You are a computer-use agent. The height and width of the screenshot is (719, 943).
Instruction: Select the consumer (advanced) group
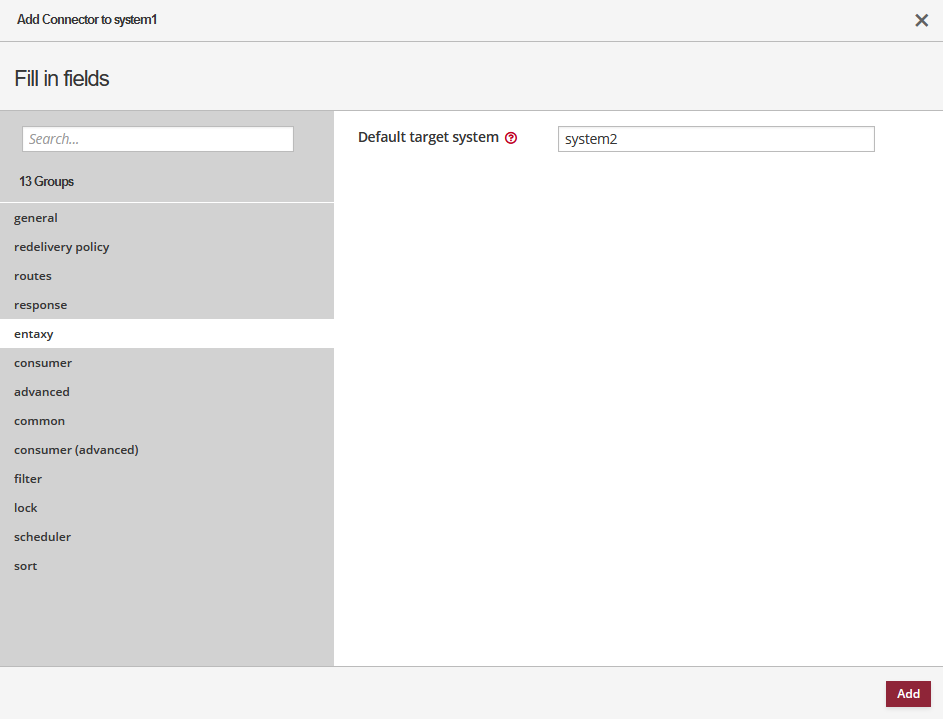[x=76, y=450]
